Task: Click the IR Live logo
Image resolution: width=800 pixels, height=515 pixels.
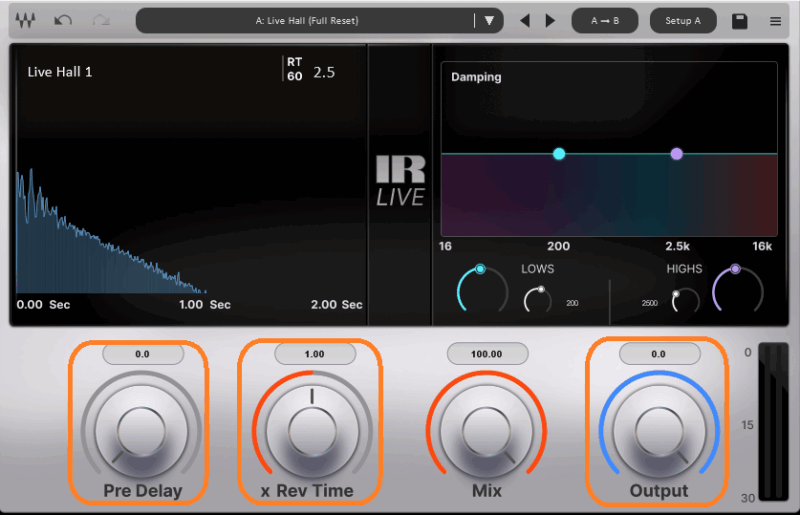Action: pyautogui.click(x=401, y=181)
